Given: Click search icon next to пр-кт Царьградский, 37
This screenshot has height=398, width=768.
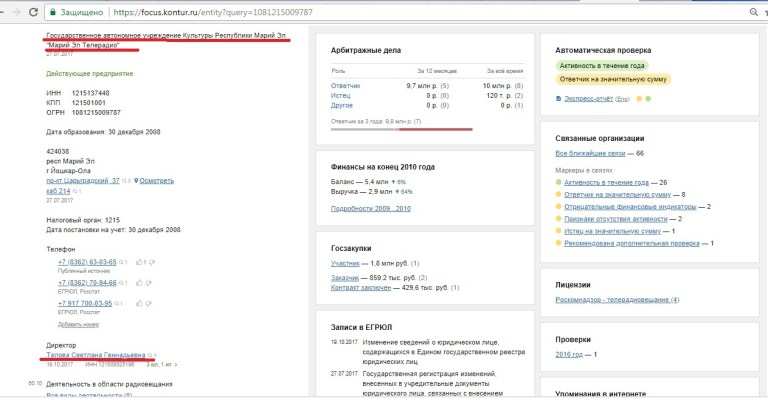Looking at the screenshot, I should pos(124,181).
